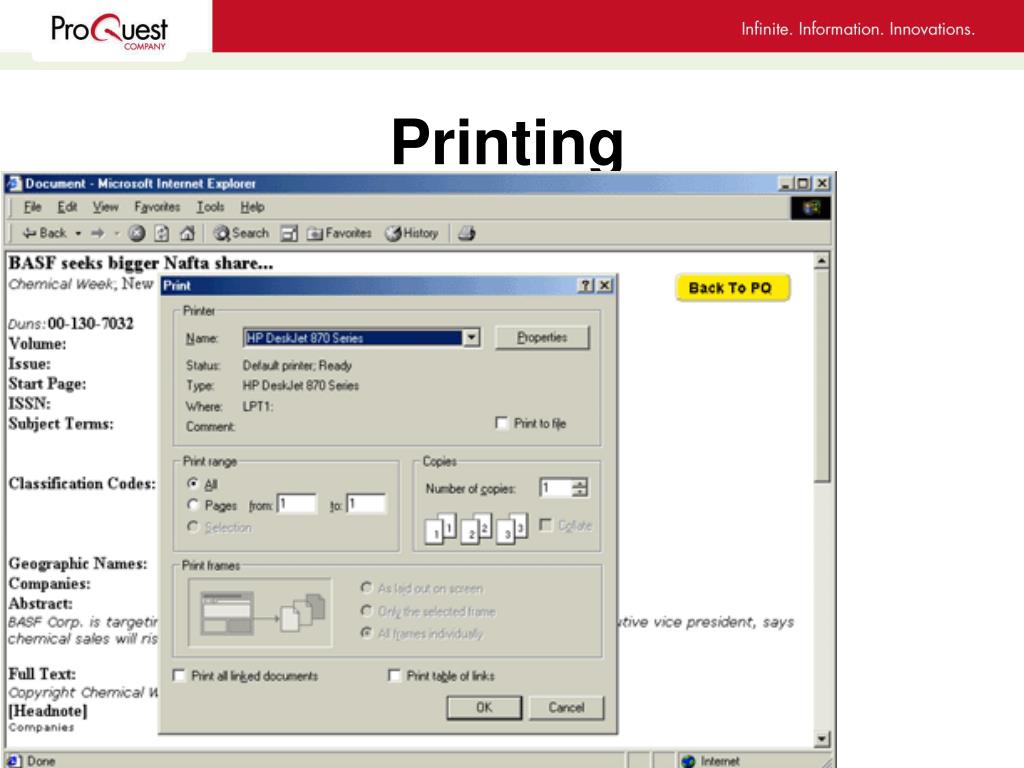Screen dimensions: 1024x768
Task: Click the print frames layout preview image
Action: pyautogui.click(x=260, y=612)
